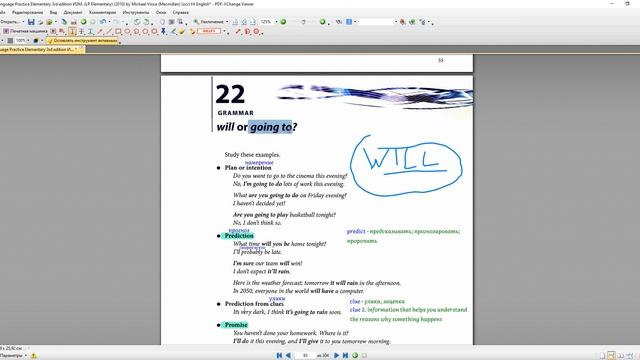The width and height of the screenshot is (640, 360).
Task: Select the Line drawing tool
Action: tap(109, 31)
